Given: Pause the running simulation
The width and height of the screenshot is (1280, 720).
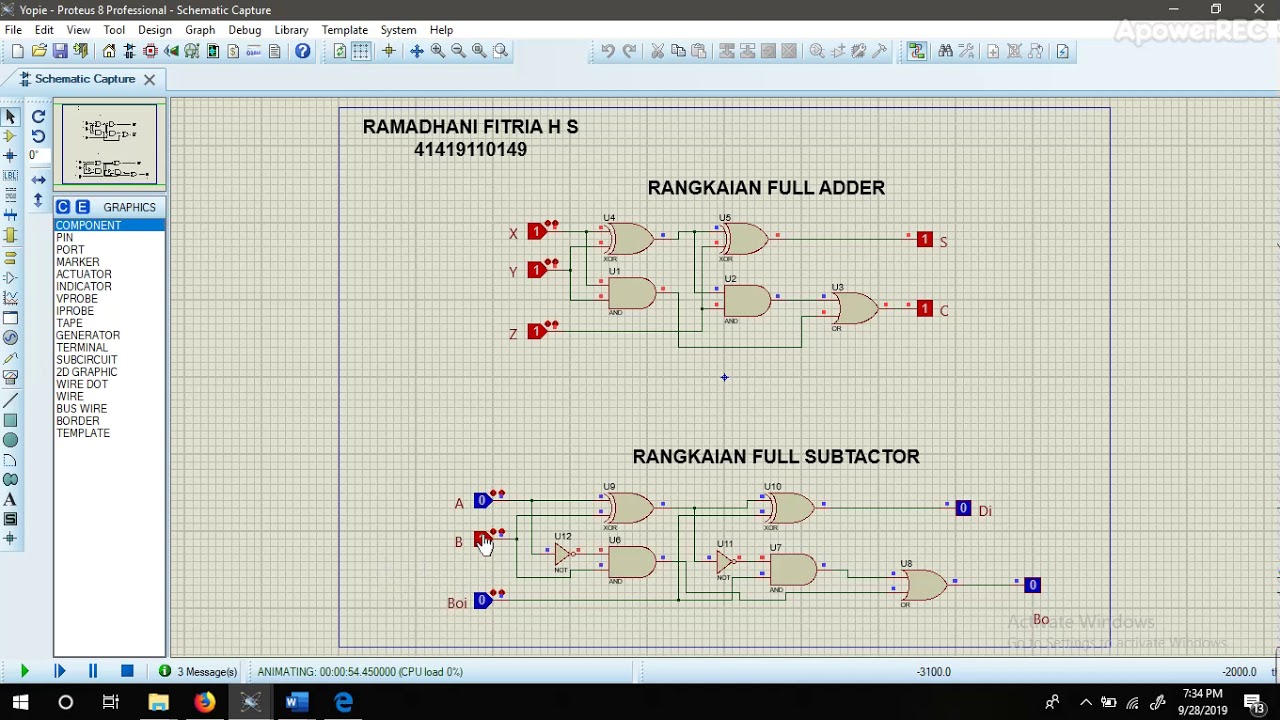Looking at the screenshot, I should 93,671.
